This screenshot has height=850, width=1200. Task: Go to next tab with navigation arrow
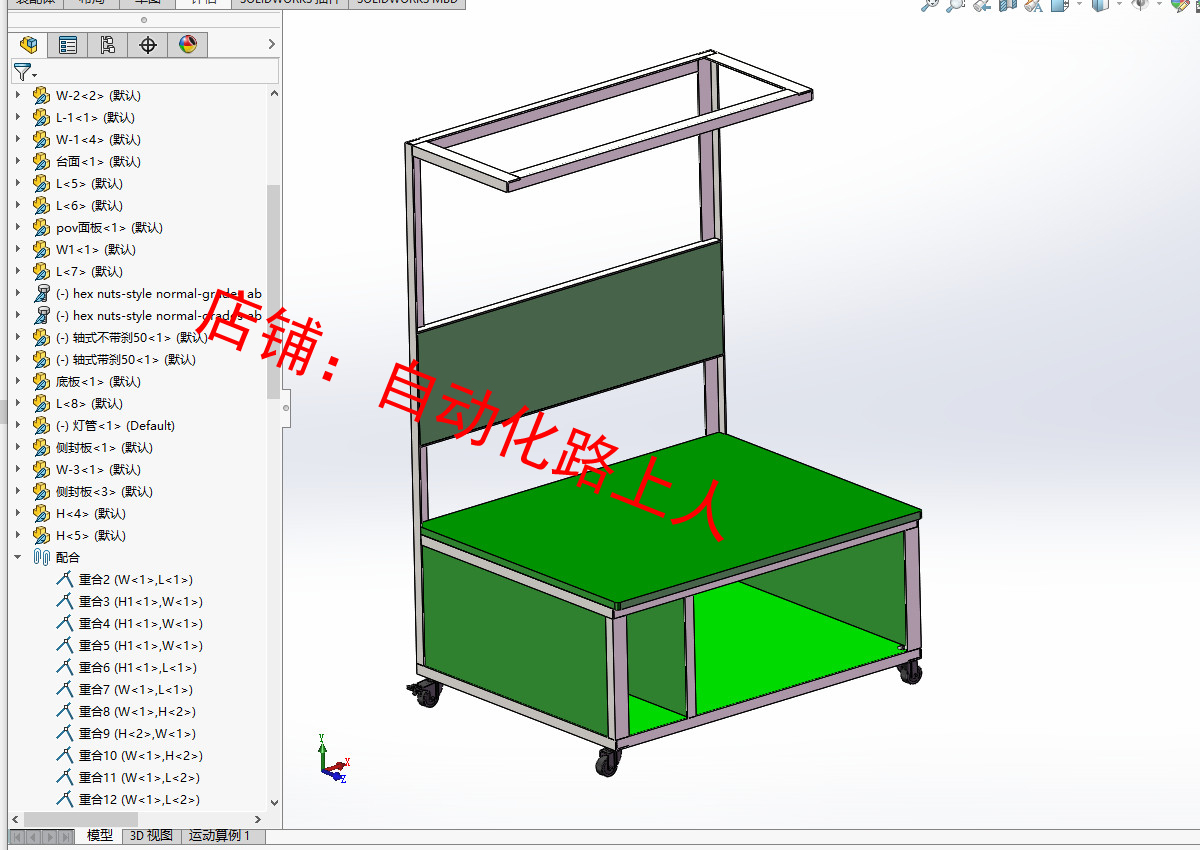coord(49,836)
